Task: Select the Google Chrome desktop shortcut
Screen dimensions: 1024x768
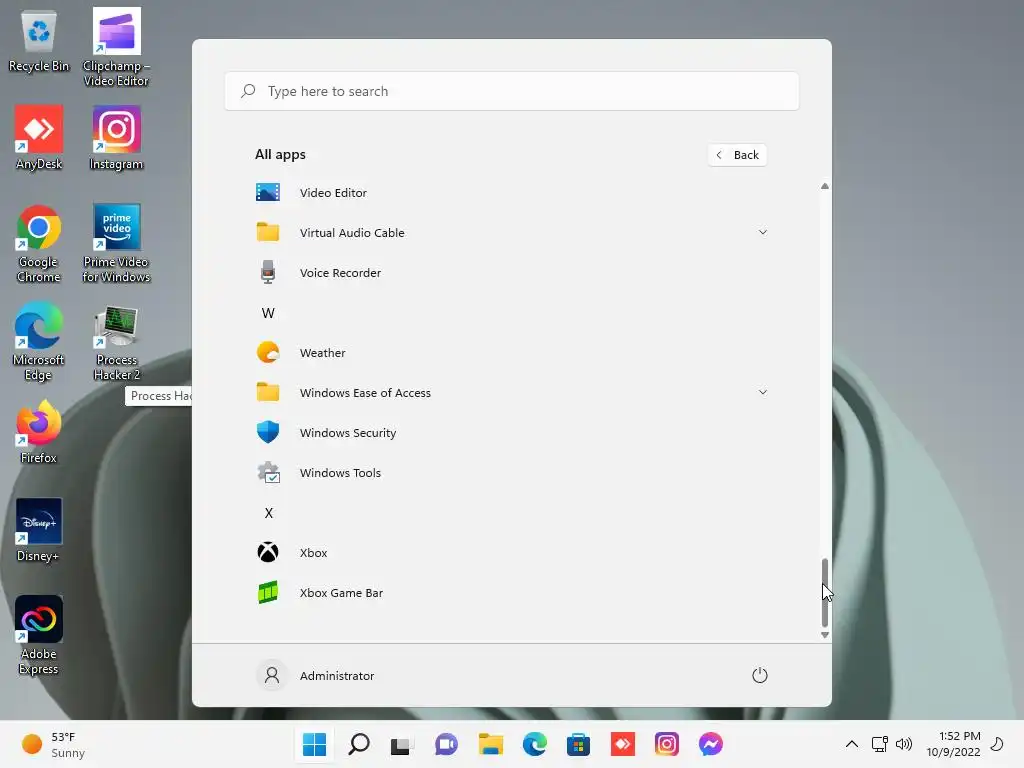Action: pos(39,244)
